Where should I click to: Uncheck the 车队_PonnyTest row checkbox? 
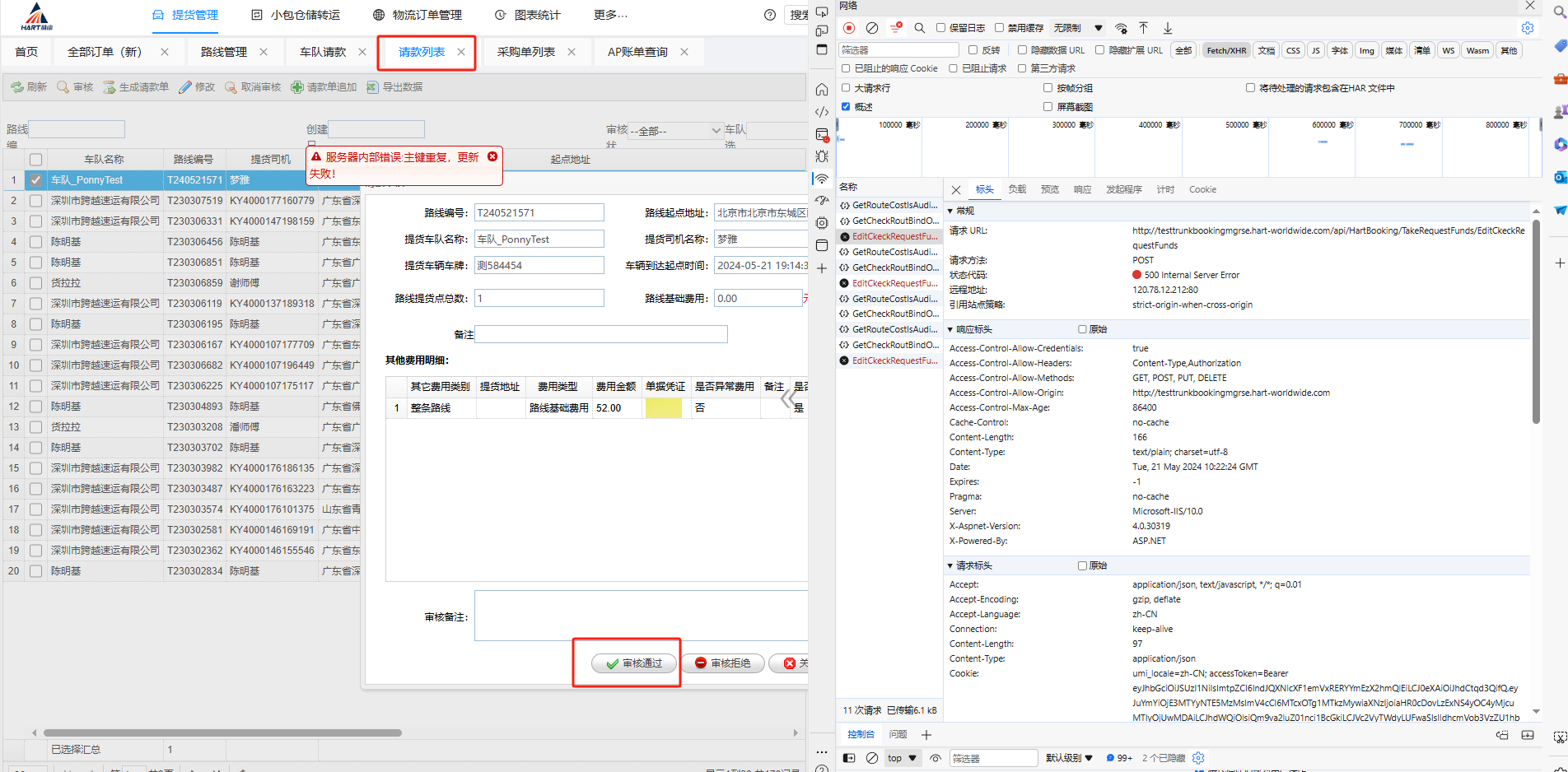point(35,180)
